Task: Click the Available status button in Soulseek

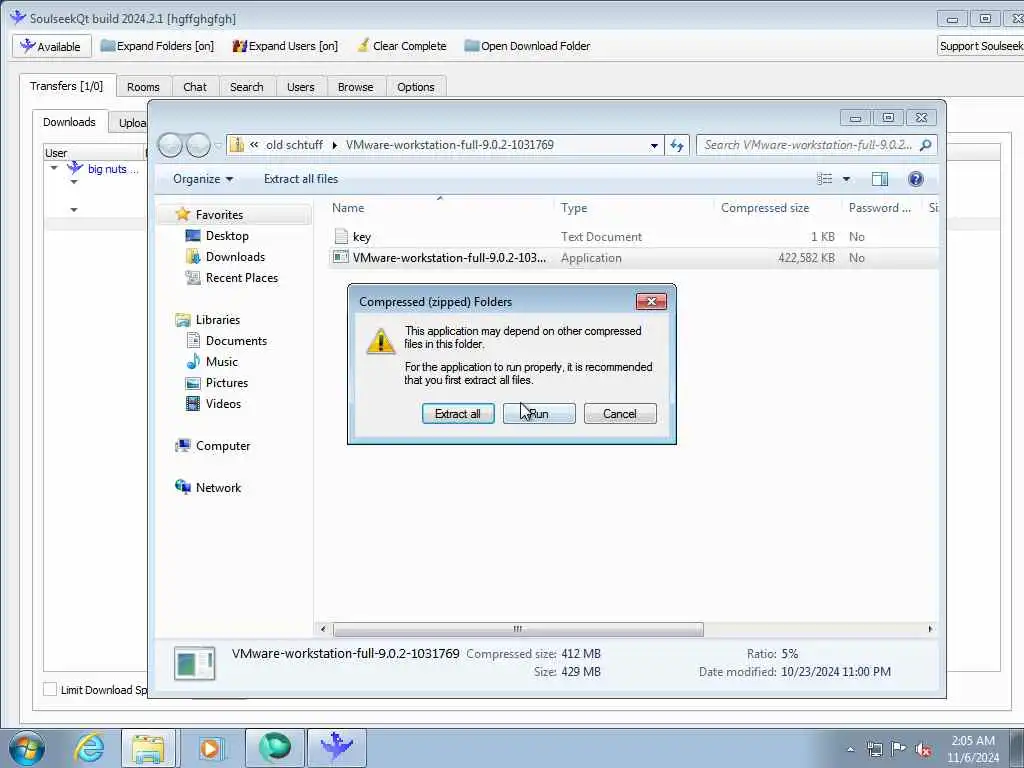Action: coord(50,46)
